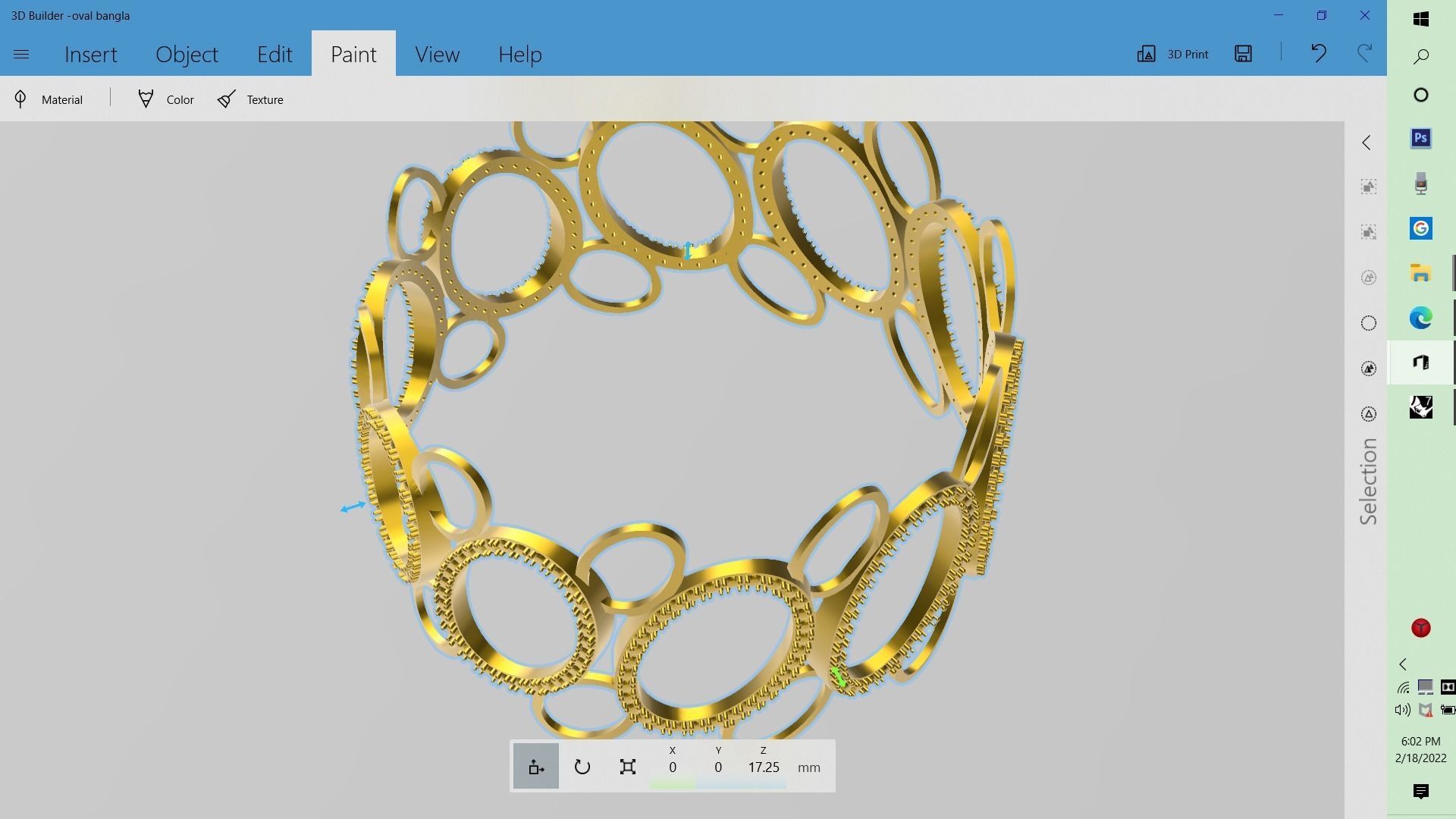Click the third Selection panel icon, a greyed-out circle
The height and width of the screenshot is (819, 1456).
(1368, 278)
